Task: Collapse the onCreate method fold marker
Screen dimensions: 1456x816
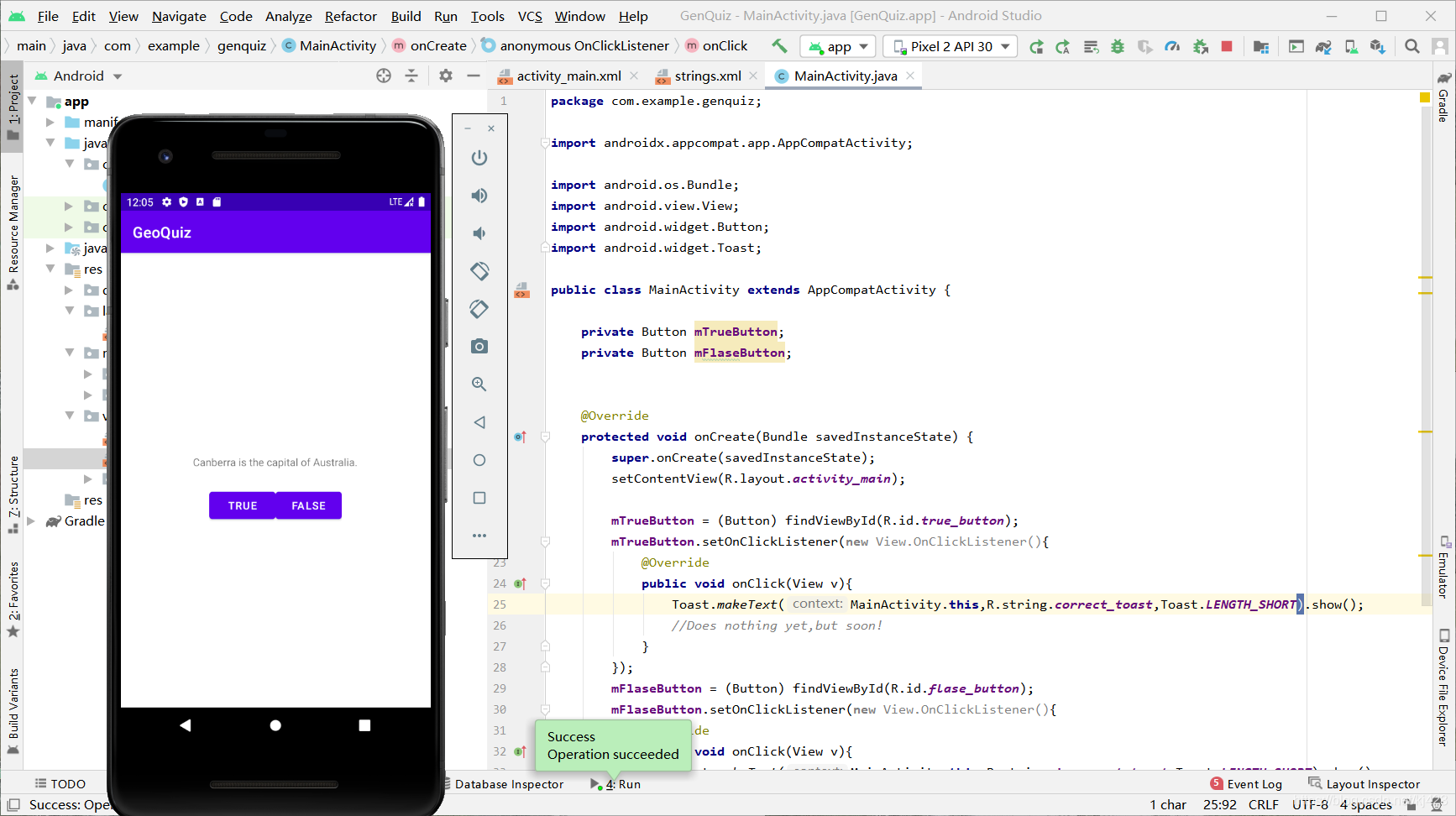Action: click(546, 437)
